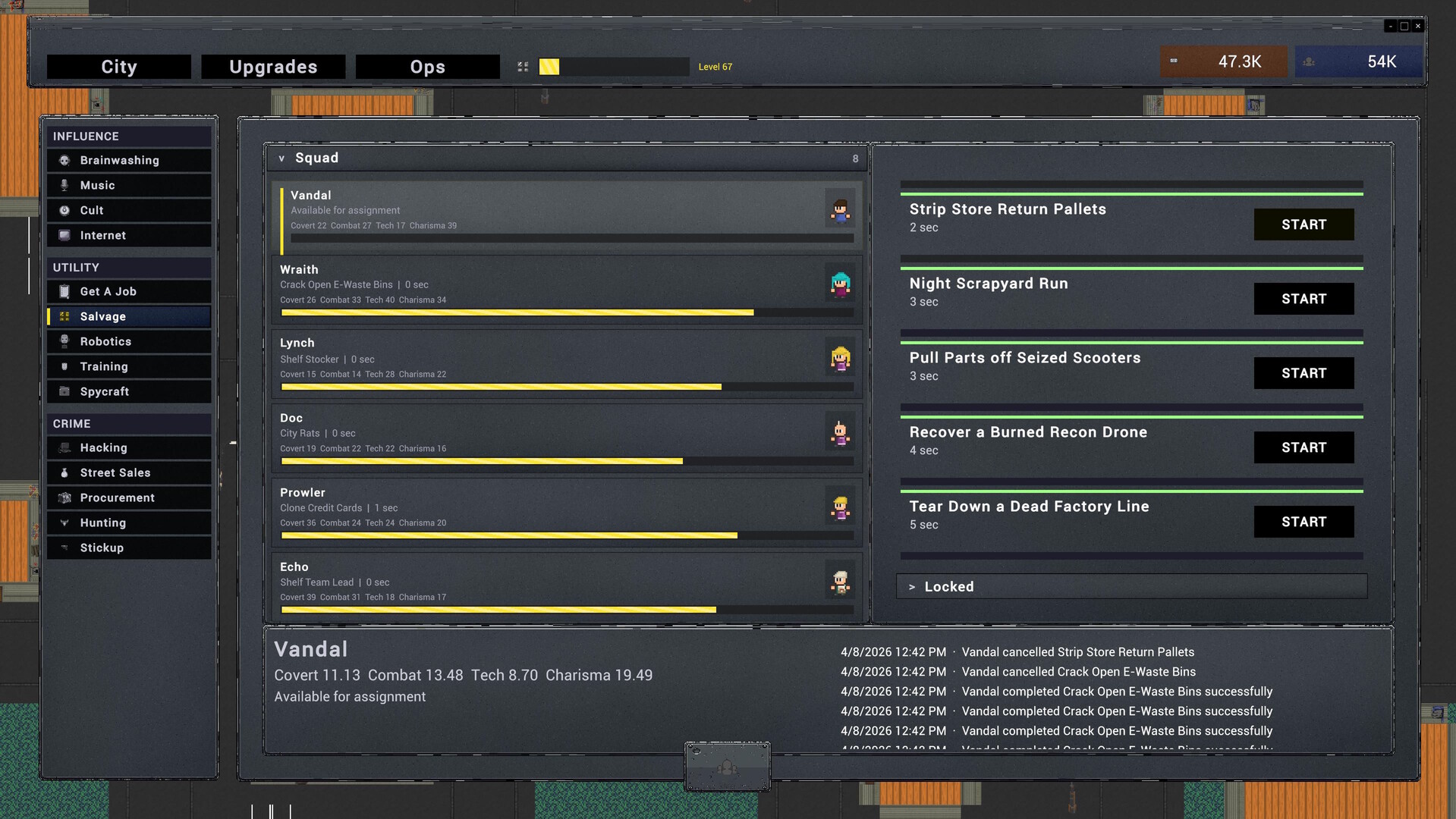
Task: Click the Music microphone icon
Action: pyautogui.click(x=64, y=185)
